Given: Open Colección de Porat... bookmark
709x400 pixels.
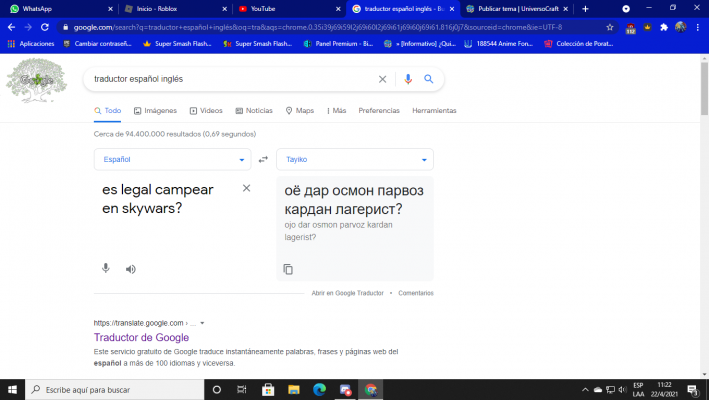Looking at the screenshot, I should pos(579,44).
